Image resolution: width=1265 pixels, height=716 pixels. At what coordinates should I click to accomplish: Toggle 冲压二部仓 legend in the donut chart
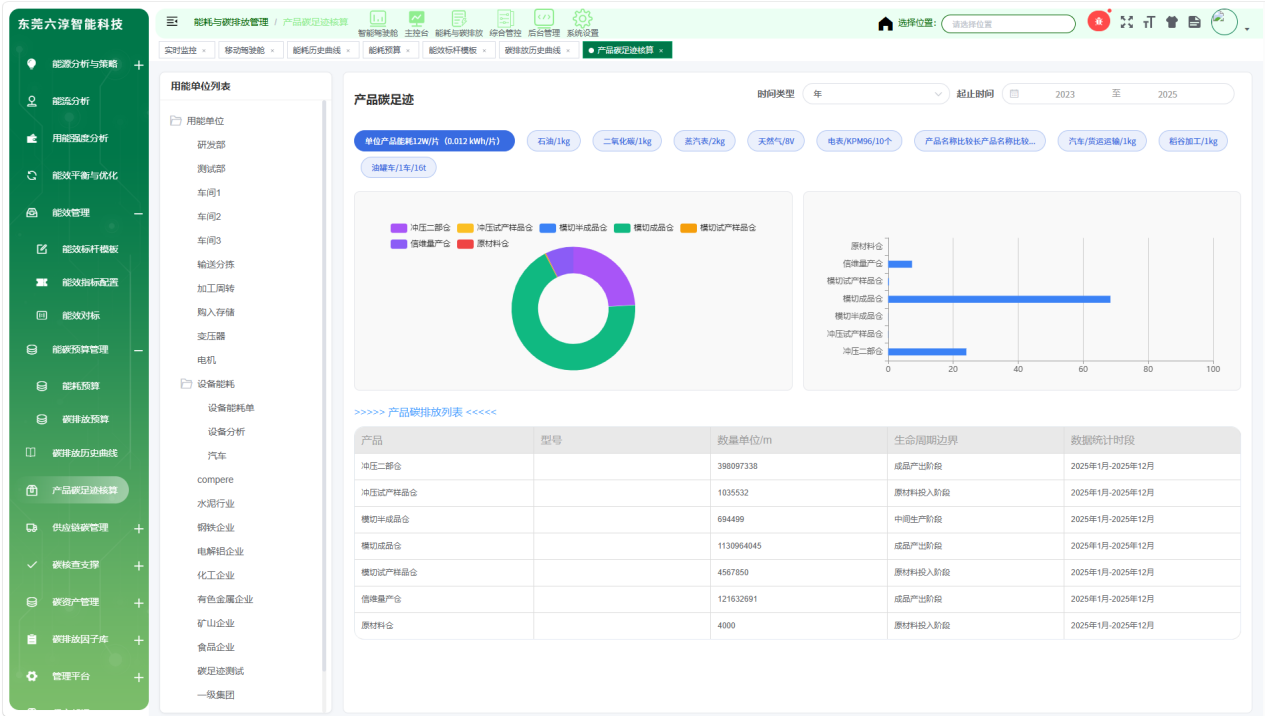coord(420,228)
